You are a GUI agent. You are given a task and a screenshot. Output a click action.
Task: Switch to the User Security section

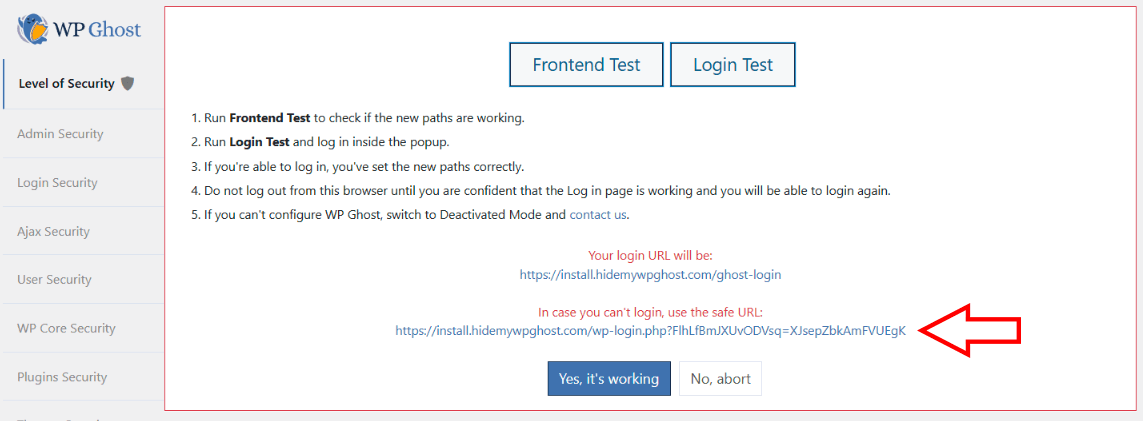pos(54,280)
